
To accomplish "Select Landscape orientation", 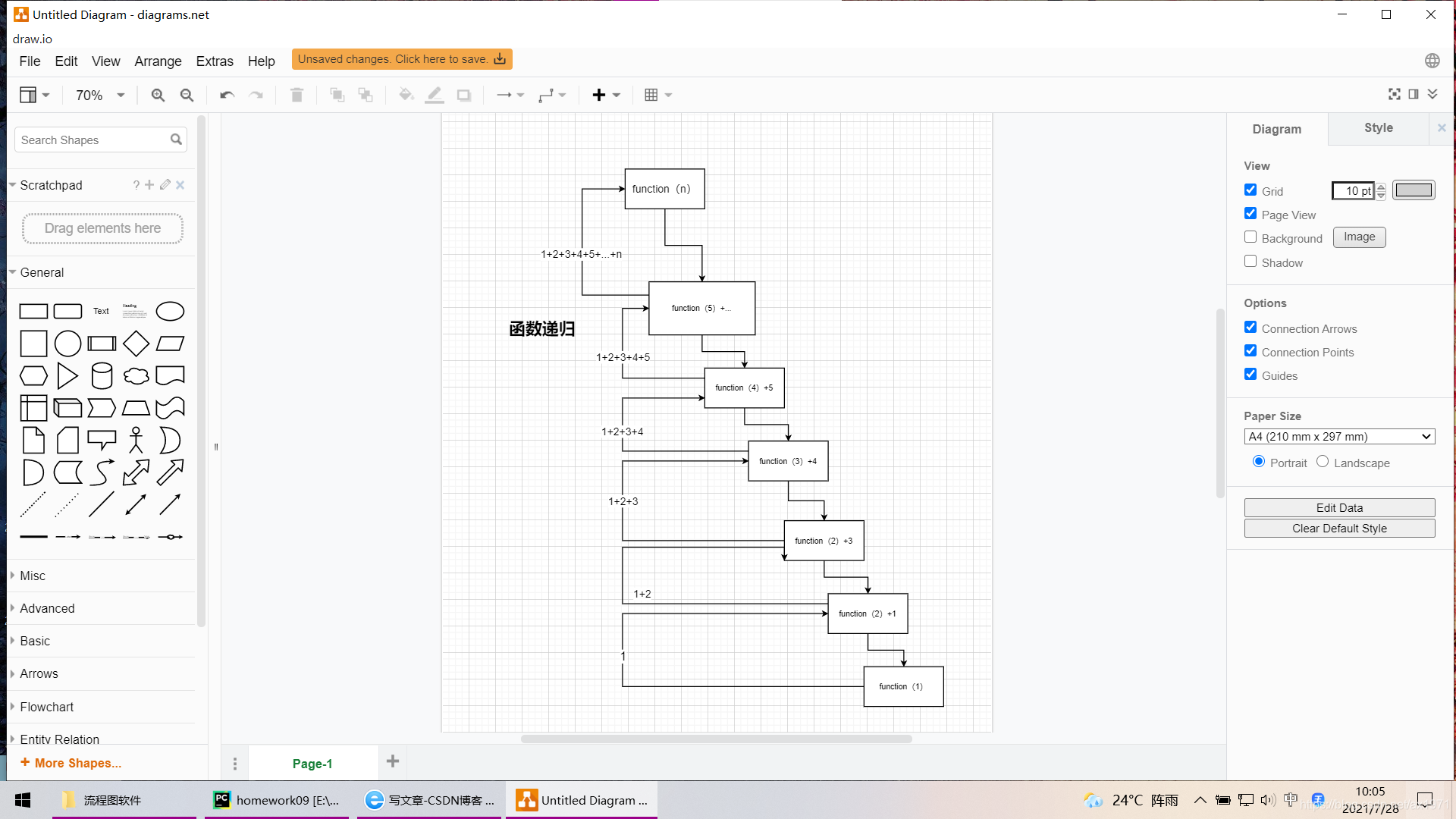I will (x=1323, y=462).
